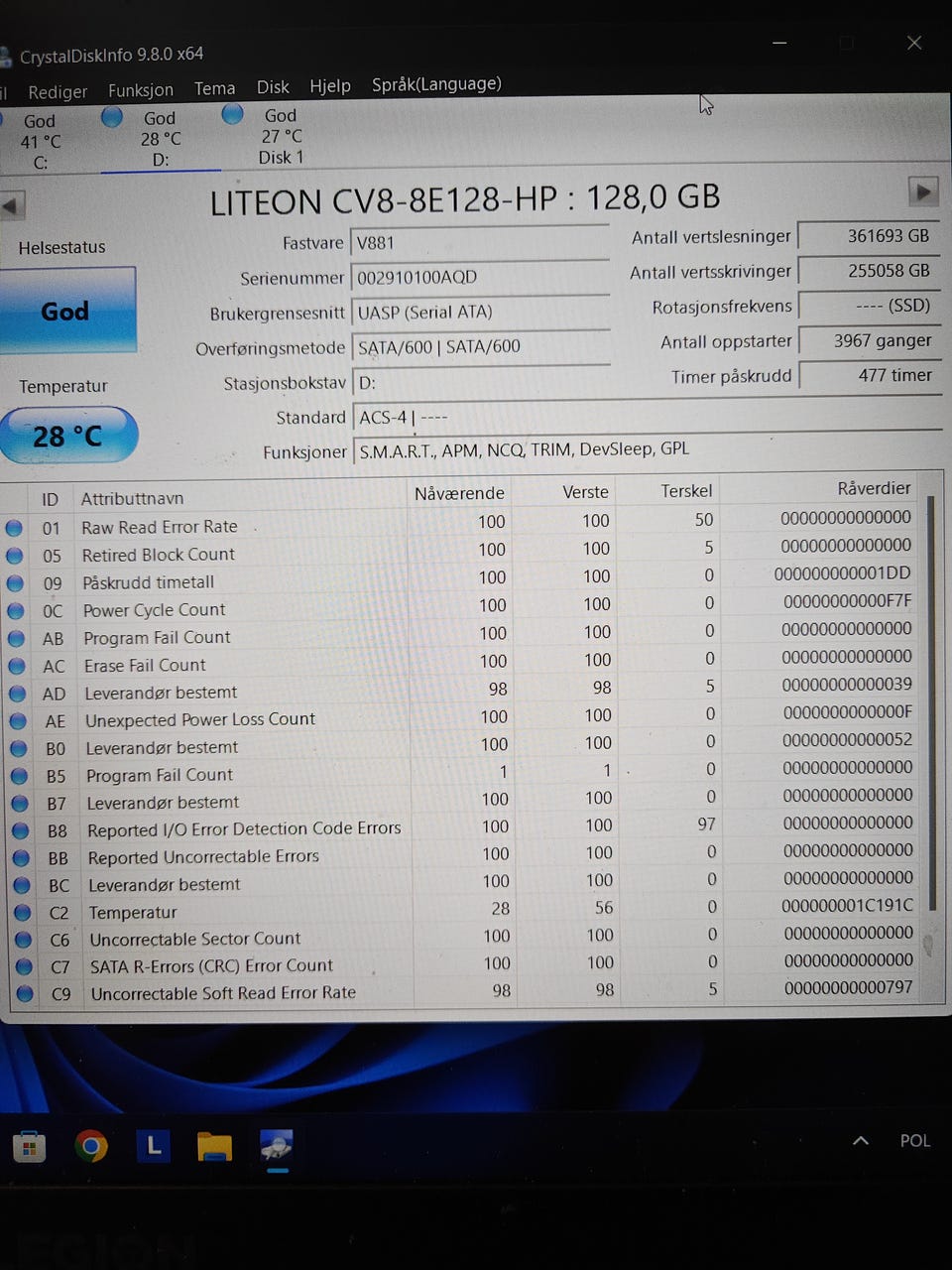The width and height of the screenshot is (952, 1270).
Task: Click the Standard ACS-4 field
Action: [647, 417]
